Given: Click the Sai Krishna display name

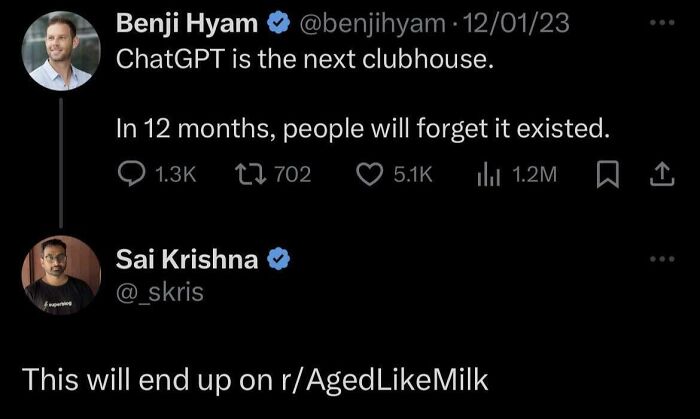Looking at the screenshot, I should 188,260.
